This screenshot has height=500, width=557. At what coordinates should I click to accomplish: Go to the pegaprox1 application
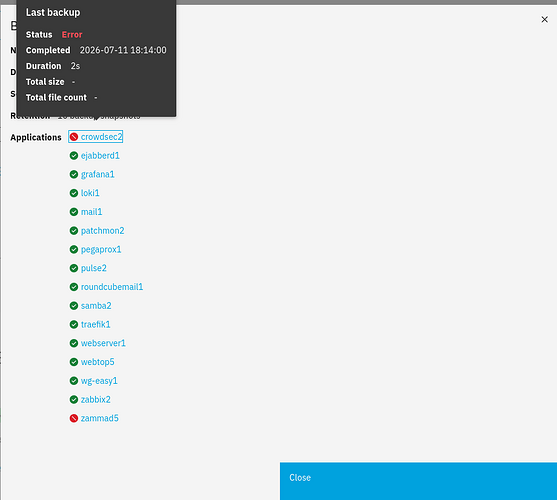(x=101, y=250)
